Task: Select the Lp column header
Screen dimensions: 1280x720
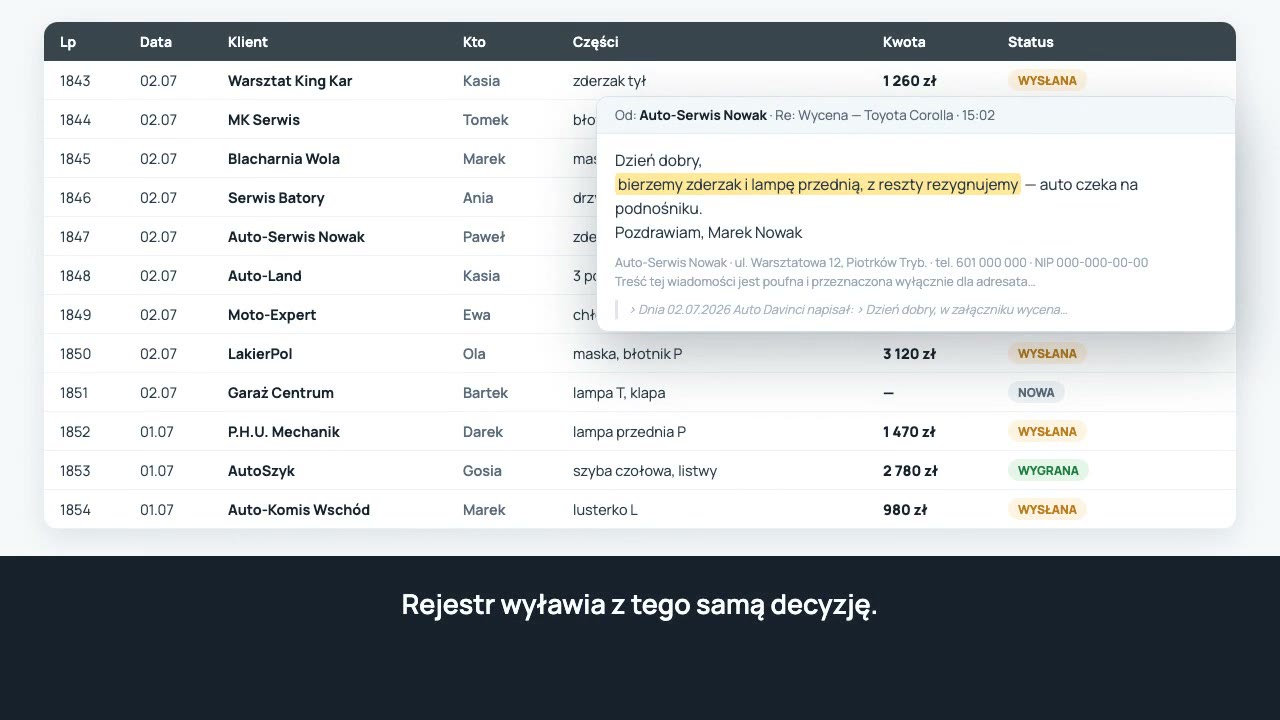Action: (x=68, y=42)
